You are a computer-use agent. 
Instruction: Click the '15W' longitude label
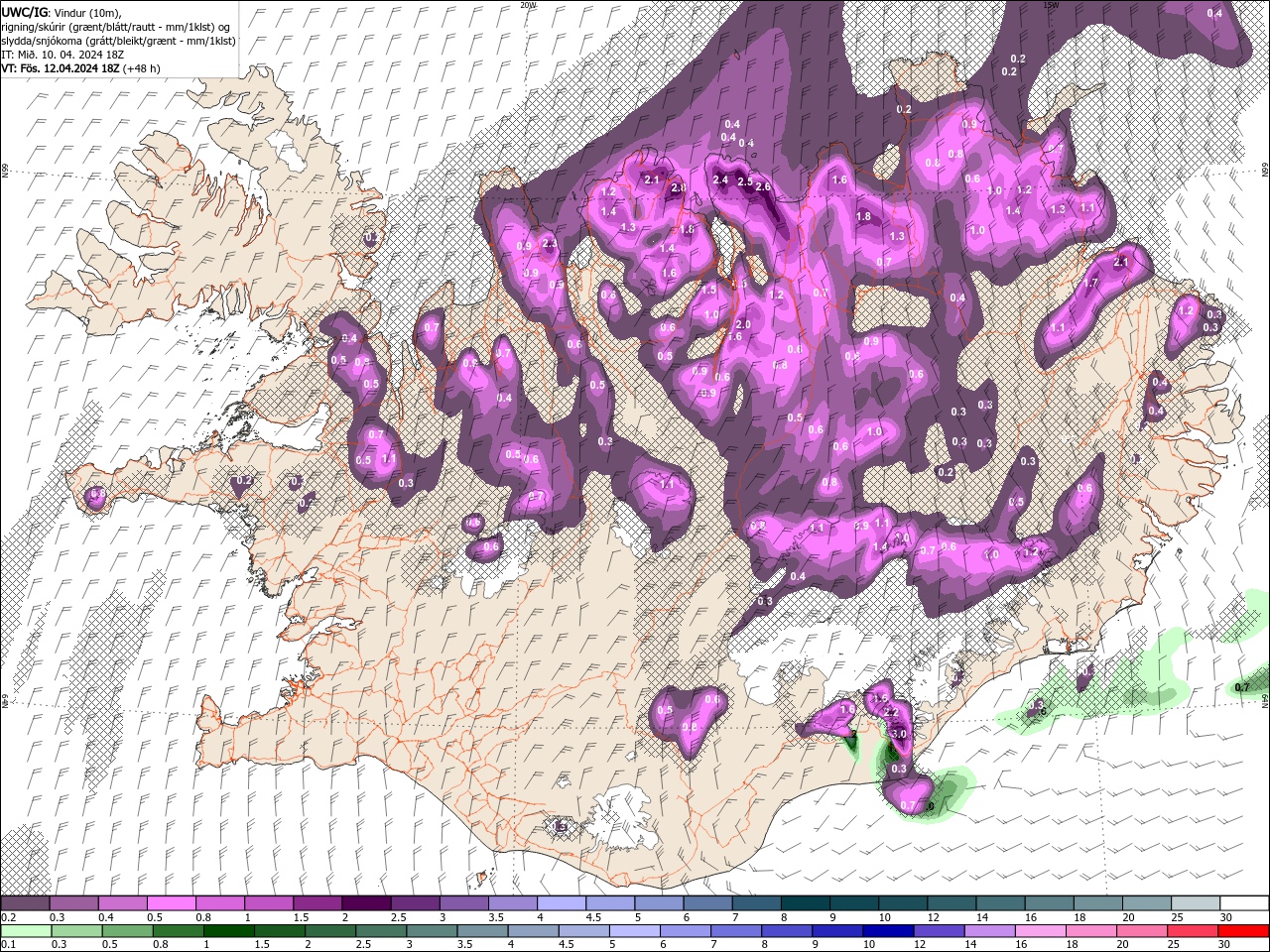pyautogui.click(x=1051, y=5)
